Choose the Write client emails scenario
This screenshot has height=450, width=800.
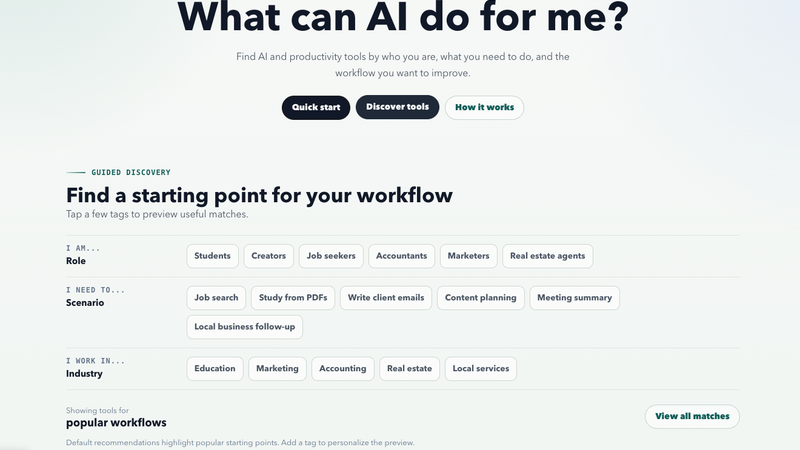pyautogui.click(x=386, y=298)
